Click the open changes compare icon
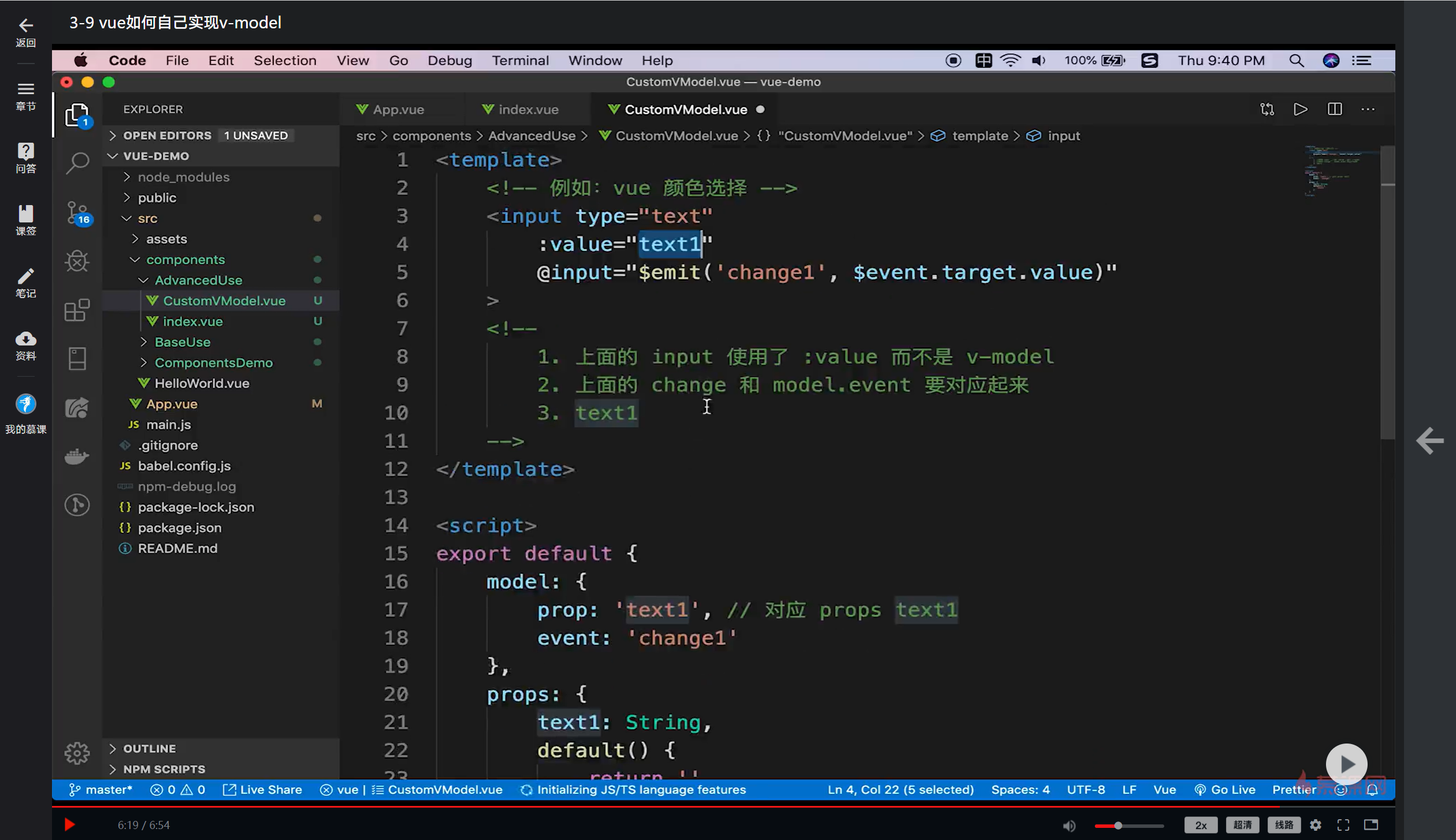Viewport: 1456px width, 840px height. (x=1267, y=109)
